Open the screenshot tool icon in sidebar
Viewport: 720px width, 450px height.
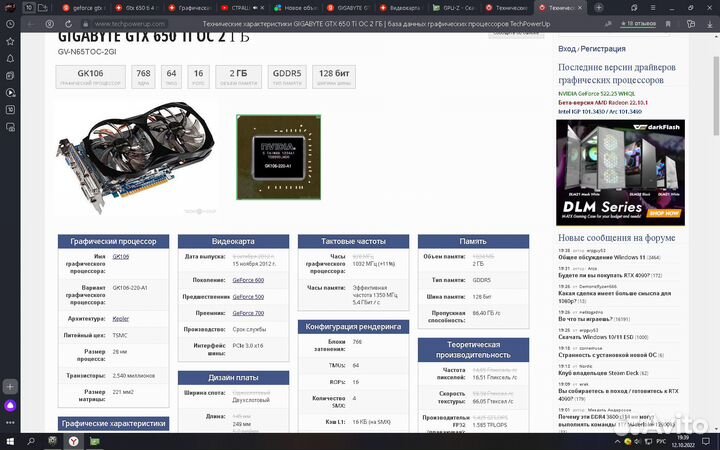(x=10, y=127)
